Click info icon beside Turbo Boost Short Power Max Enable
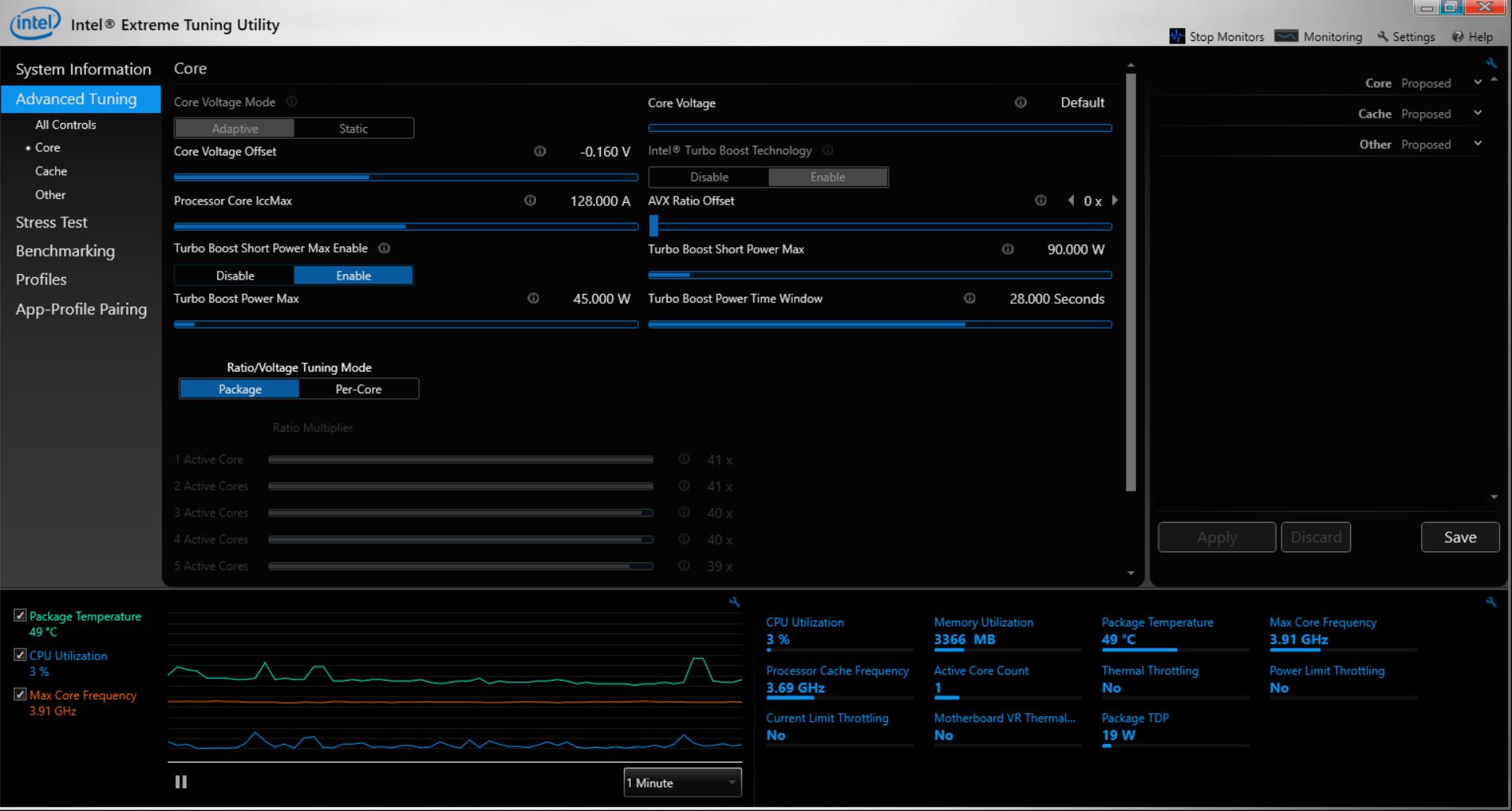Image resolution: width=1512 pixels, height=811 pixels. pos(385,248)
